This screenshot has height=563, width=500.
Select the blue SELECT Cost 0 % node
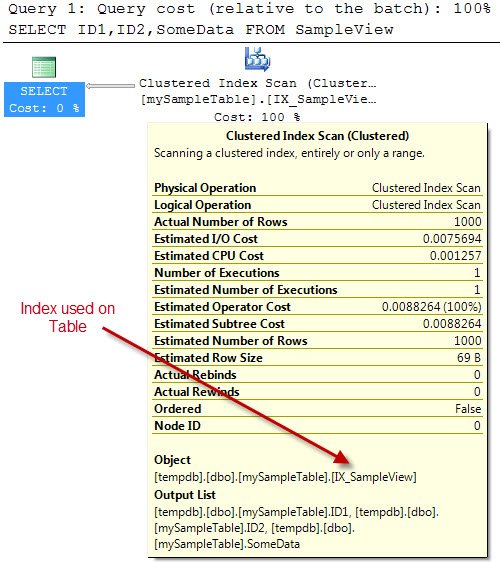(45, 99)
